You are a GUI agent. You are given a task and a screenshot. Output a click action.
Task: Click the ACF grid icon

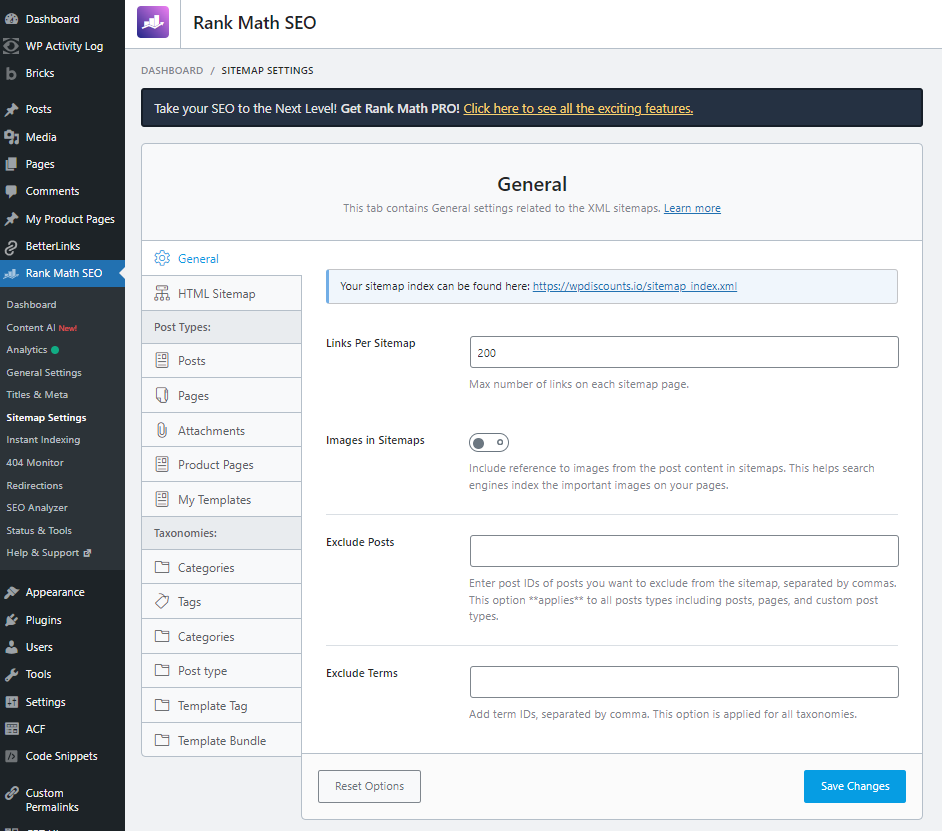click(11, 729)
